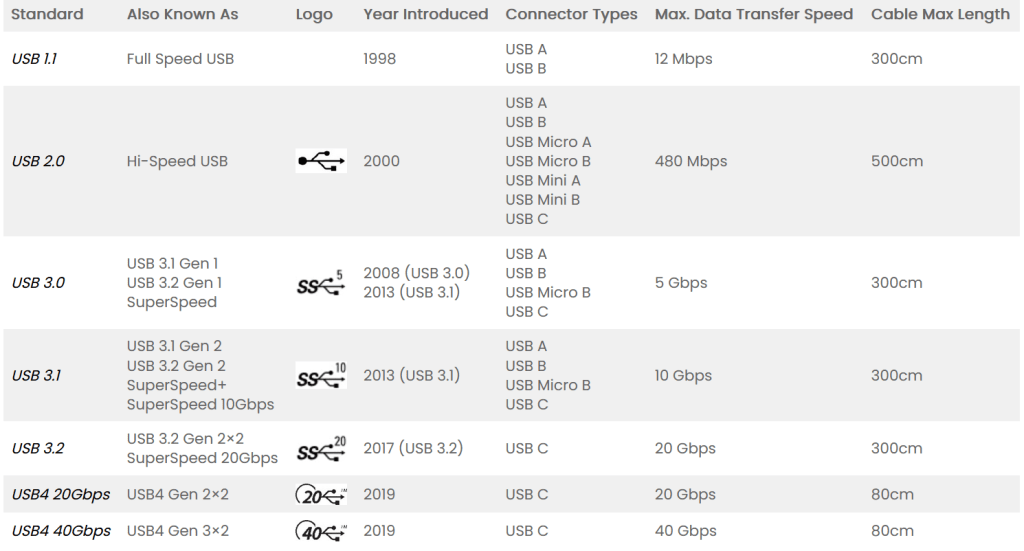1024x551 pixels.
Task: Click the SuperSpeed 5 logo icon
Action: (x=321, y=283)
